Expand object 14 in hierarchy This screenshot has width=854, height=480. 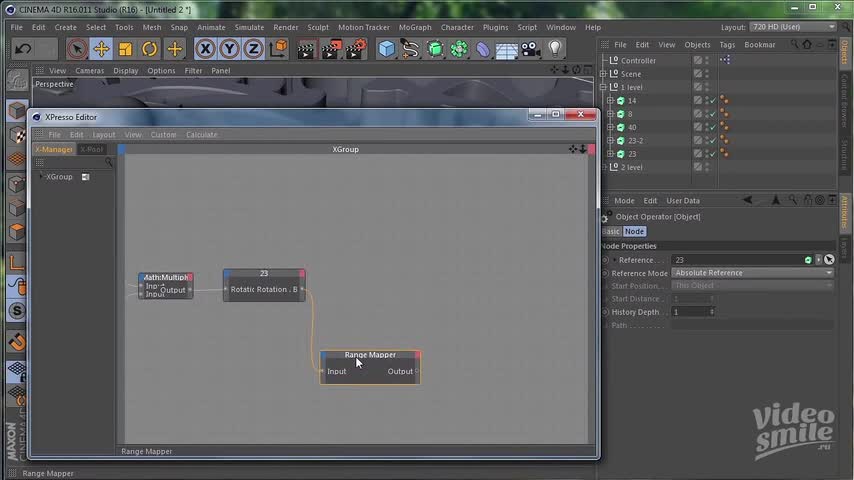(x=611, y=101)
